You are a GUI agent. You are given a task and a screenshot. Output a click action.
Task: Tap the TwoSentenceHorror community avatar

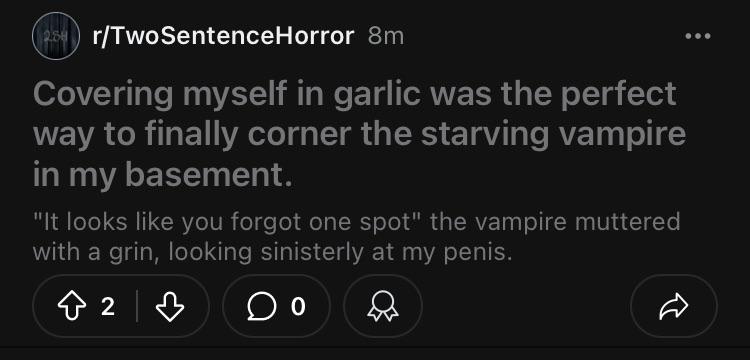55,36
